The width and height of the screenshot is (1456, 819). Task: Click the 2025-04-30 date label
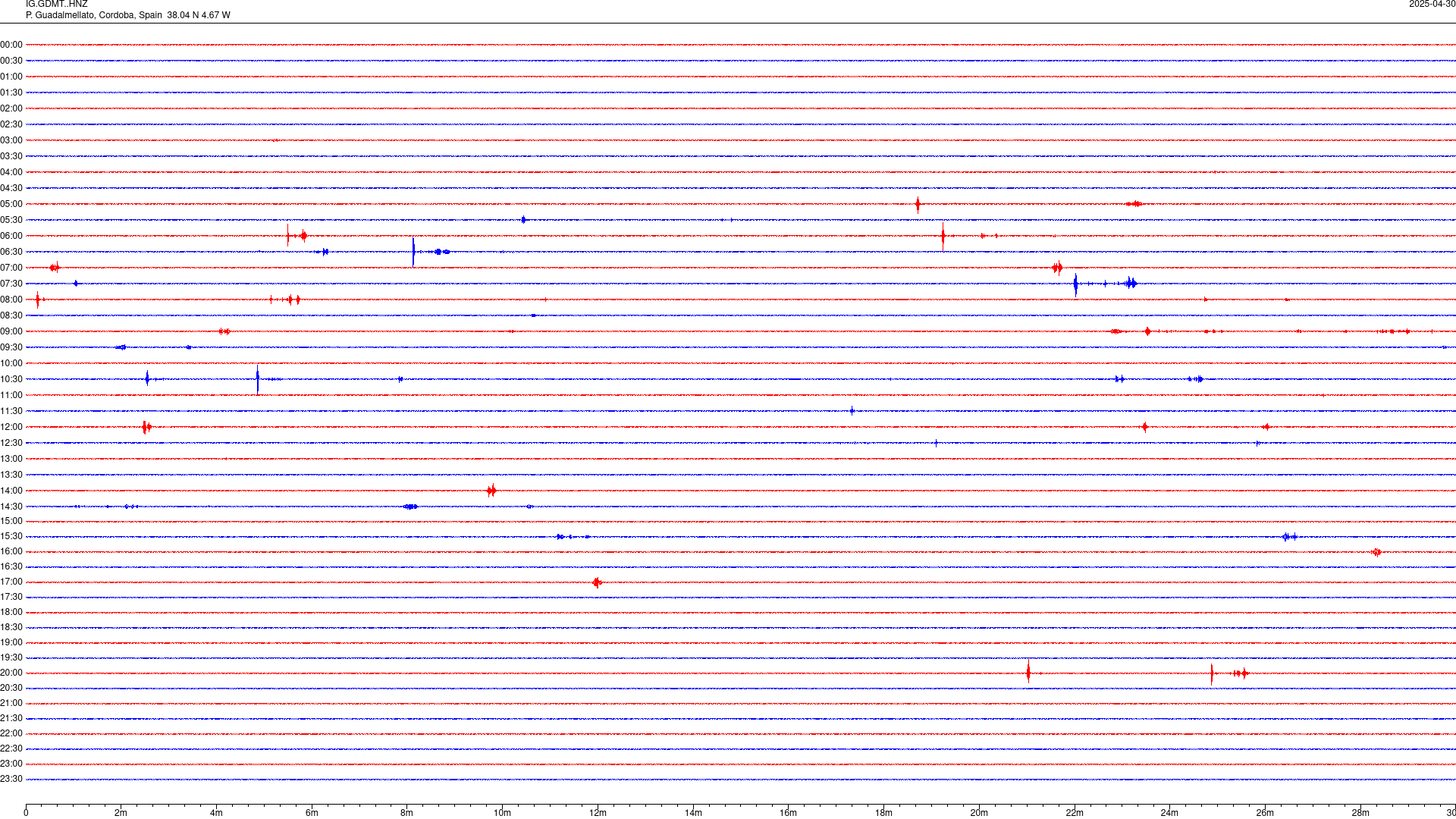1432,5
